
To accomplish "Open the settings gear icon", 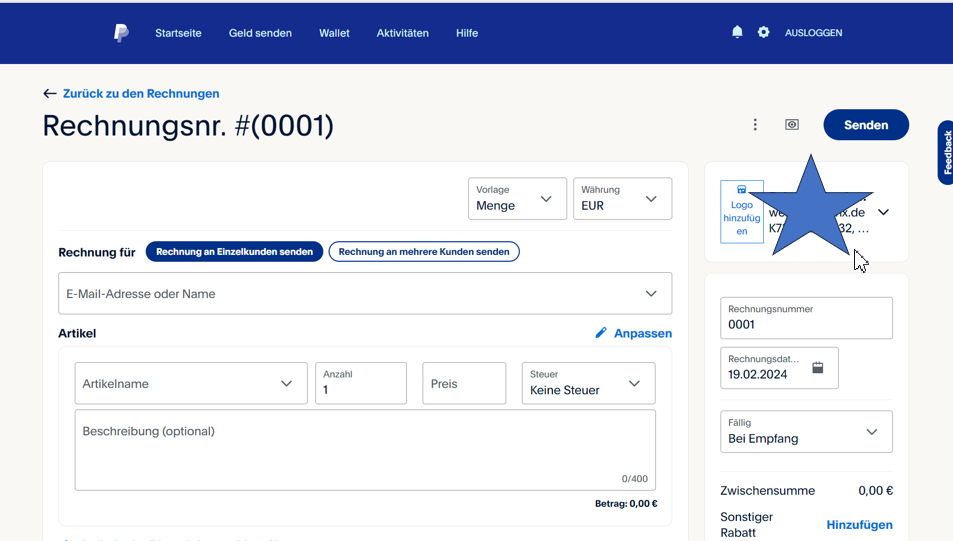I will (x=763, y=32).
